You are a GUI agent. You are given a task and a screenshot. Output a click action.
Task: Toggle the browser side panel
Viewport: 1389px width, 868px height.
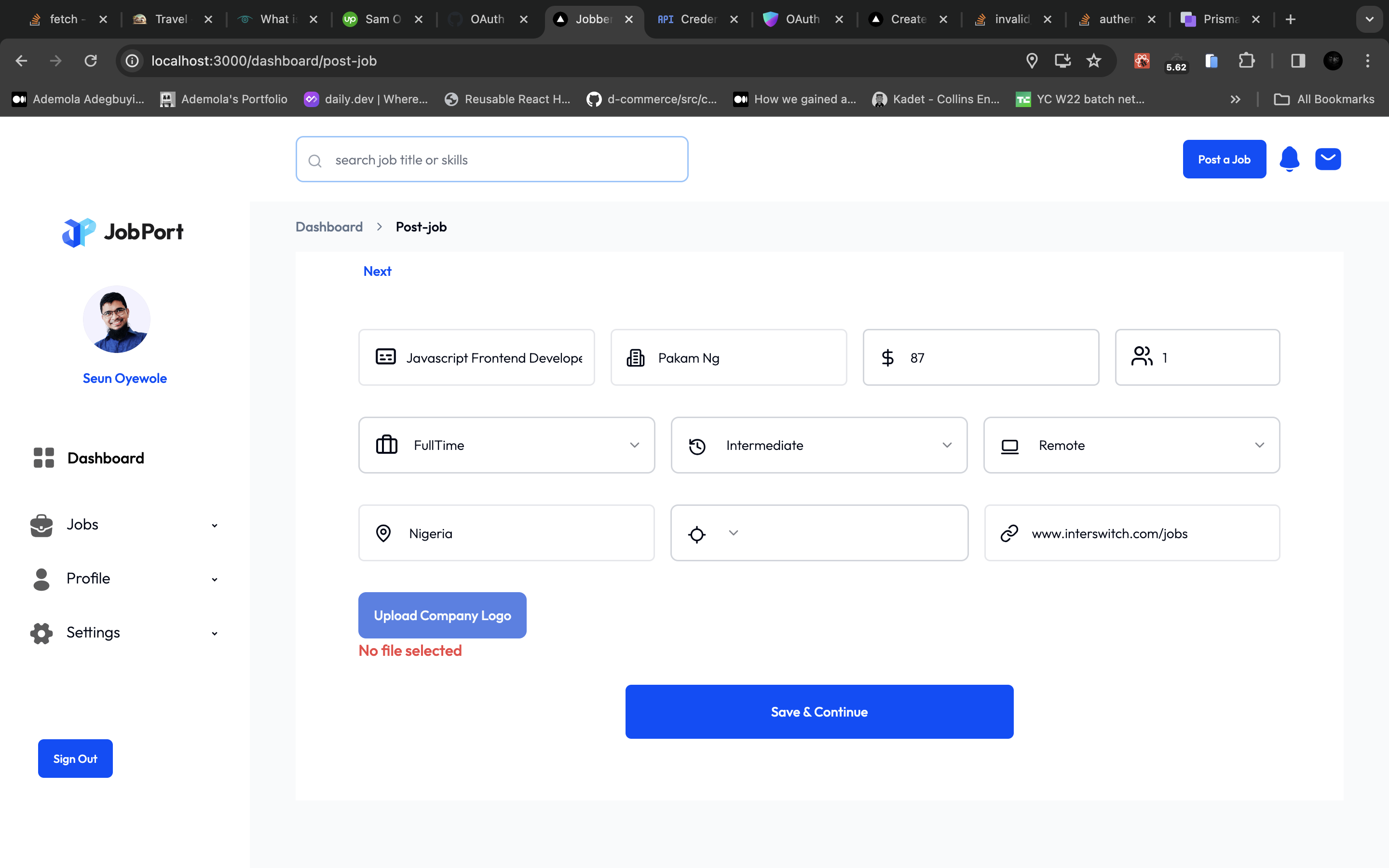(x=1298, y=61)
